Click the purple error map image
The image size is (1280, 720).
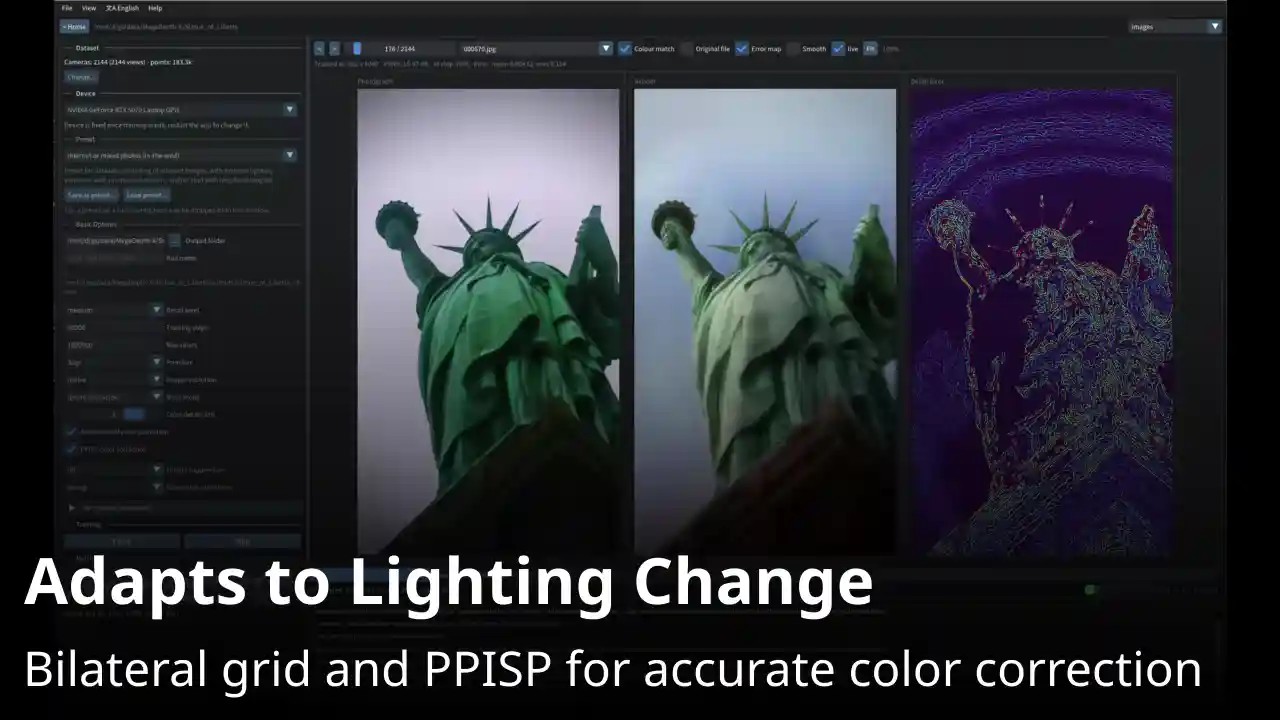tap(1041, 321)
